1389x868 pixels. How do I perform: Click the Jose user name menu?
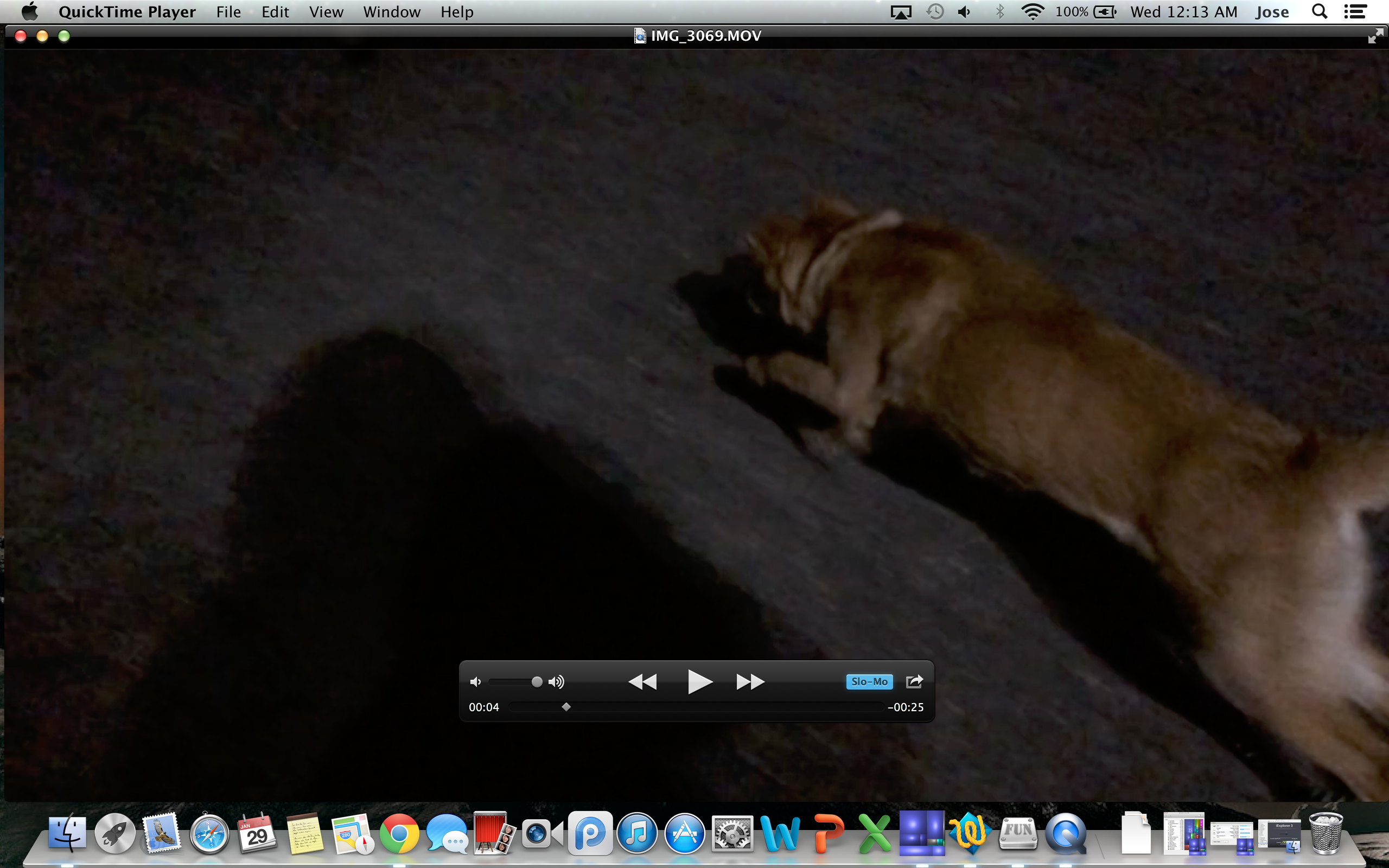click(1271, 12)
